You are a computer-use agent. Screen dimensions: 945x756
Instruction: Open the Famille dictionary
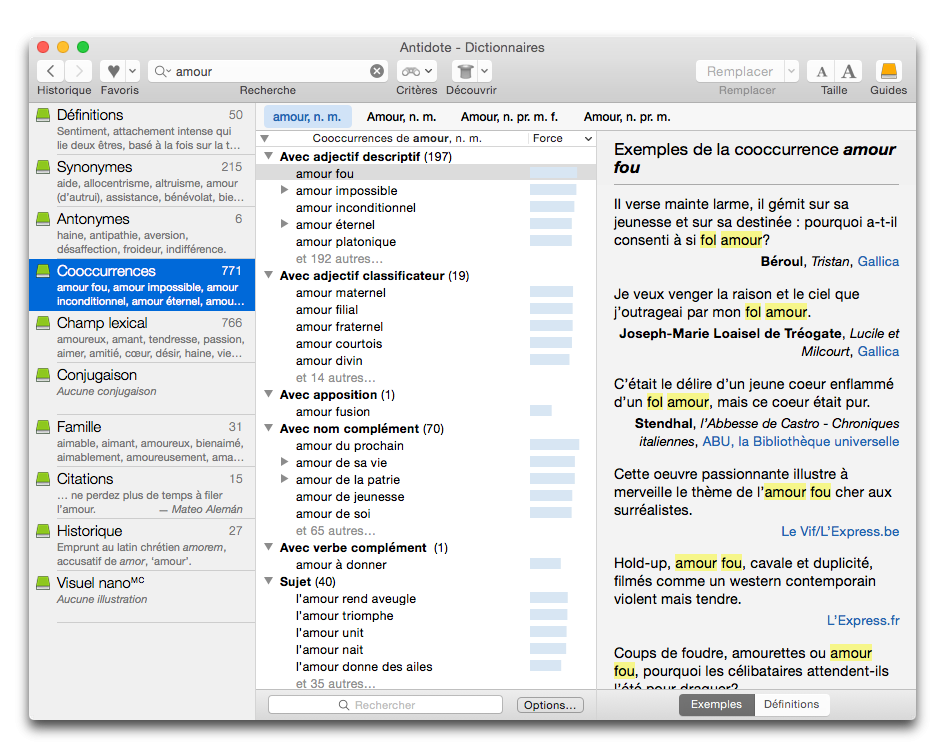[142, 441]
